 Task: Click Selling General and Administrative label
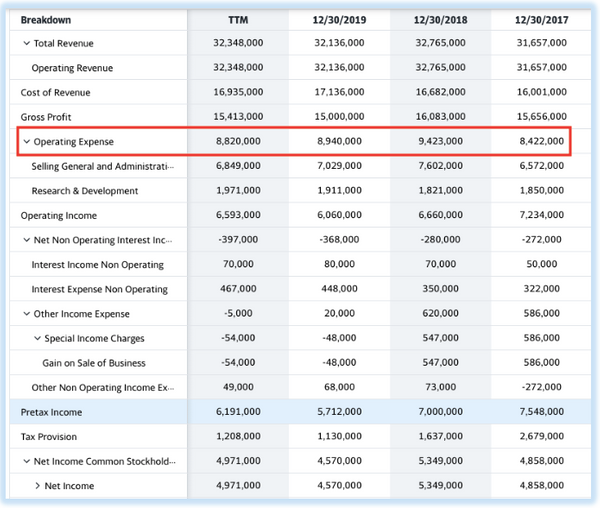(103, 166)
